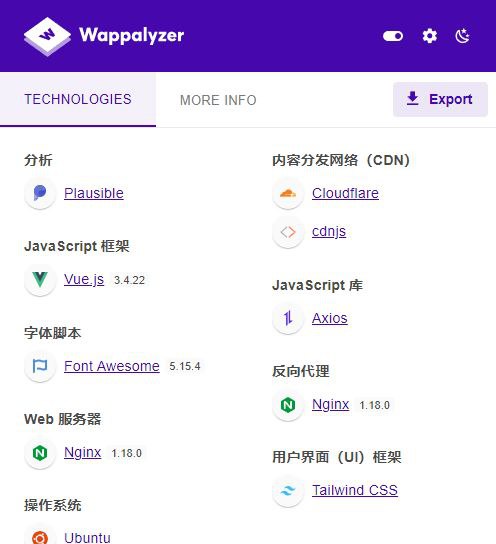Image resolution: width=496 pixels, height=544 pixels.
Task: Open the cdnjs link
Action: click(329, 231)
